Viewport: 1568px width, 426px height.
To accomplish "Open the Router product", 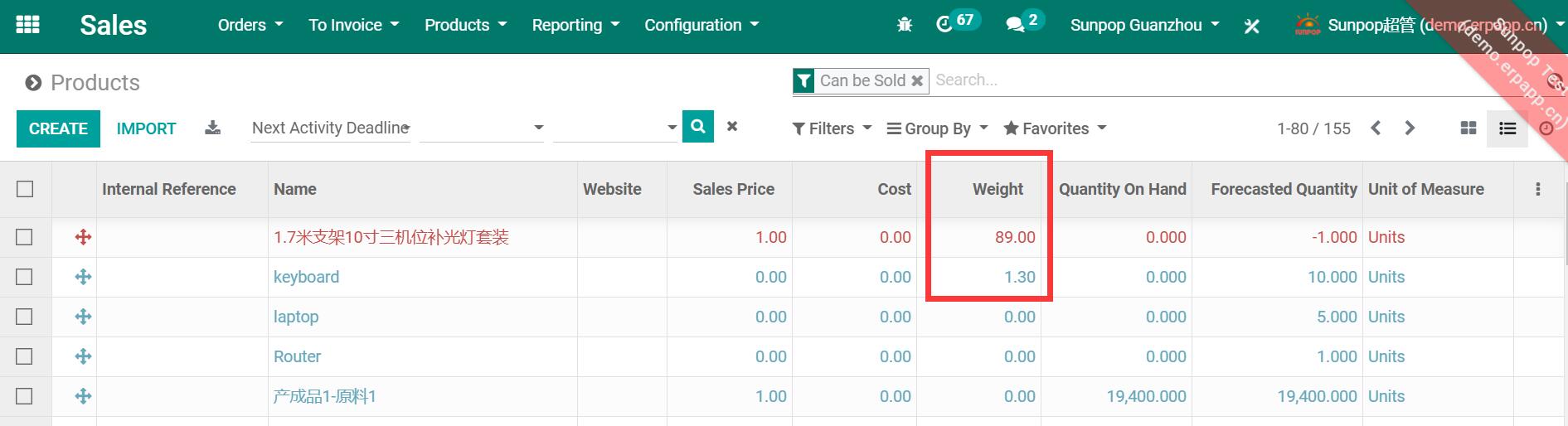I will pyautogui.click(x=297, y=356).
